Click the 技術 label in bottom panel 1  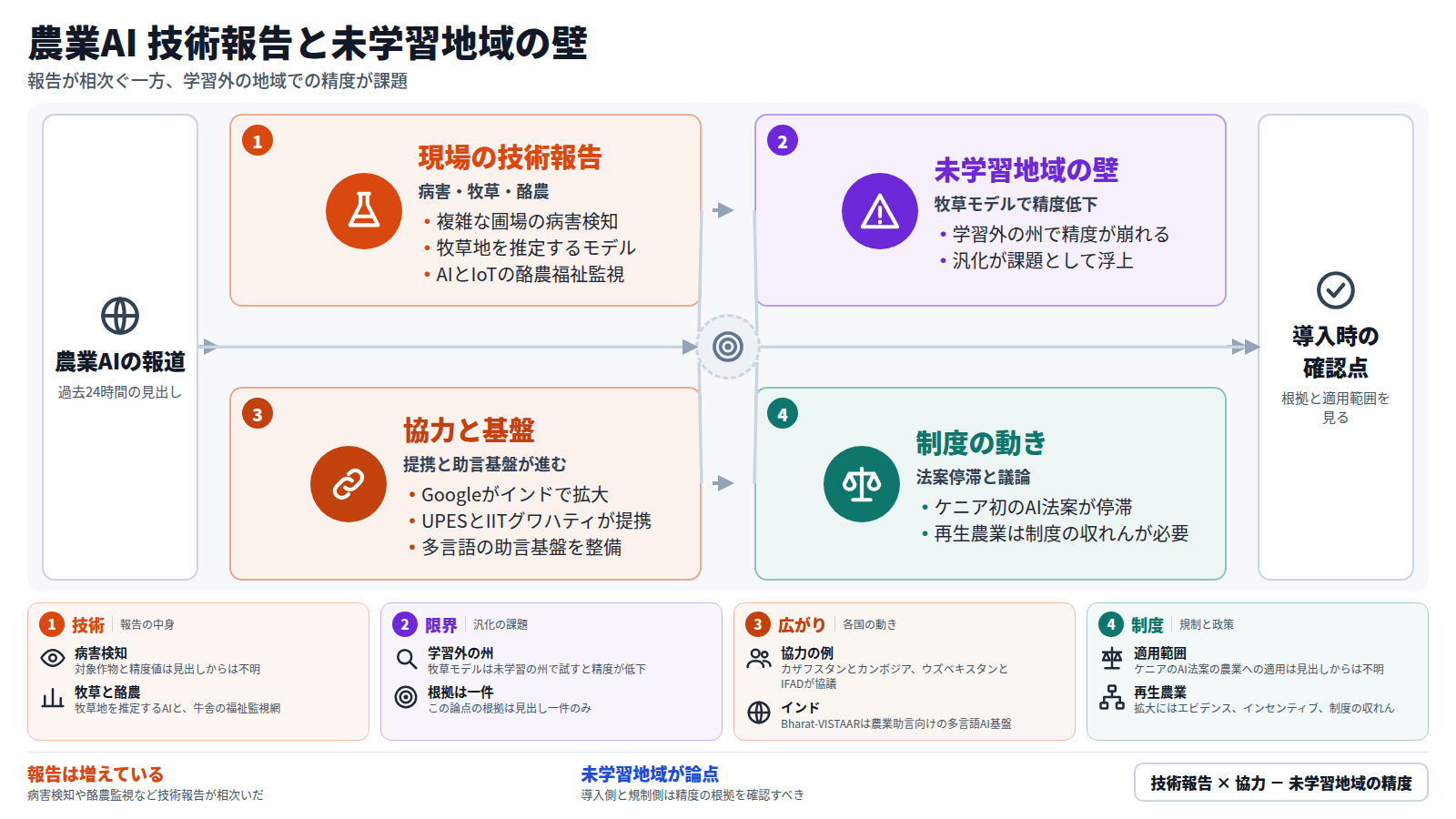tap(88, 624)
